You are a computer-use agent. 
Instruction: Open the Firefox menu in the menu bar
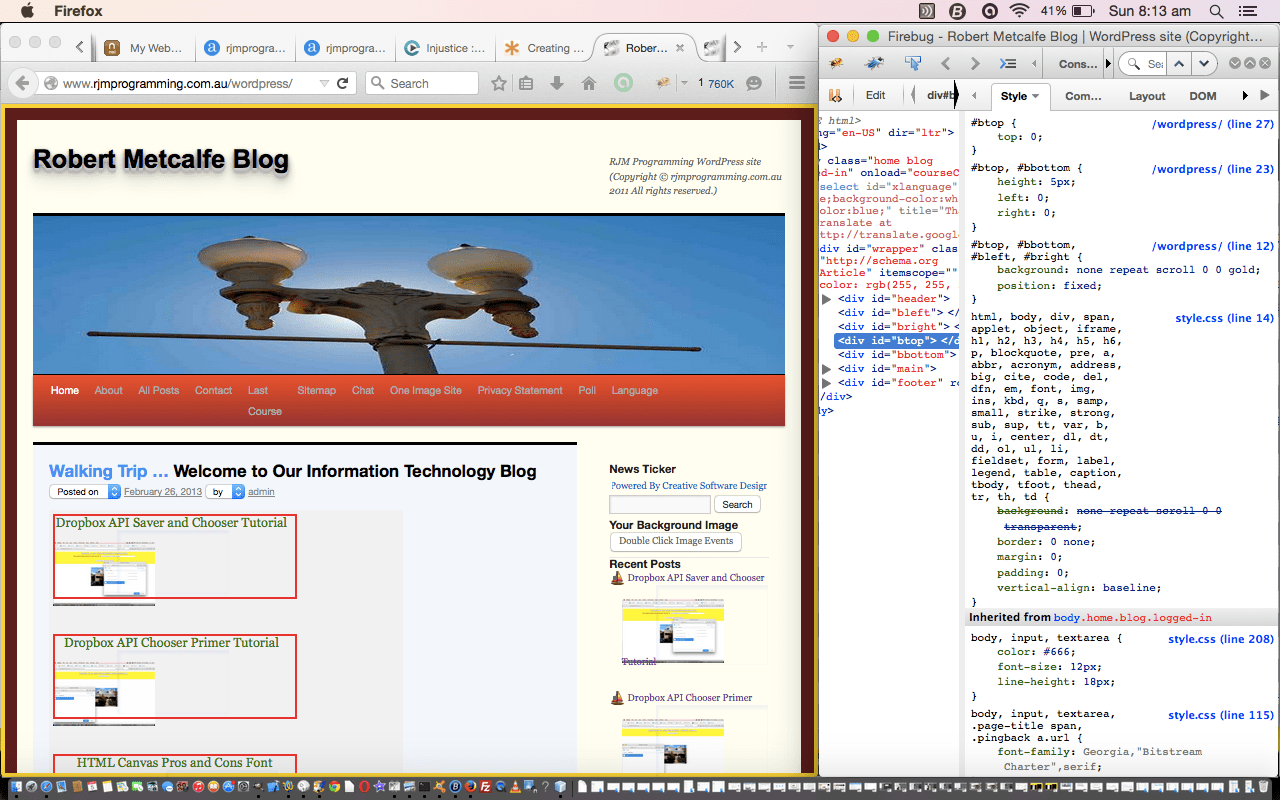click(x=77, y=11)
